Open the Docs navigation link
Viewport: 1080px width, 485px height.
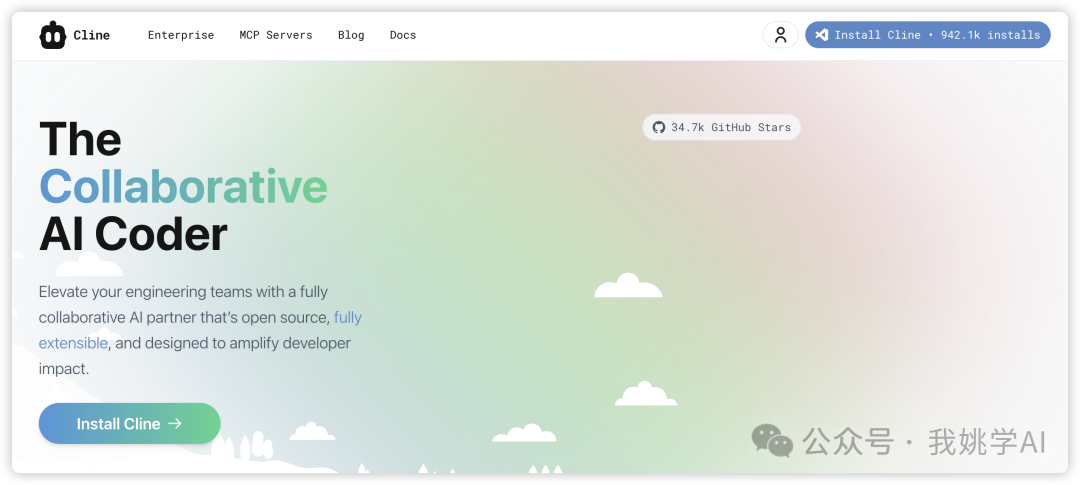403,35
